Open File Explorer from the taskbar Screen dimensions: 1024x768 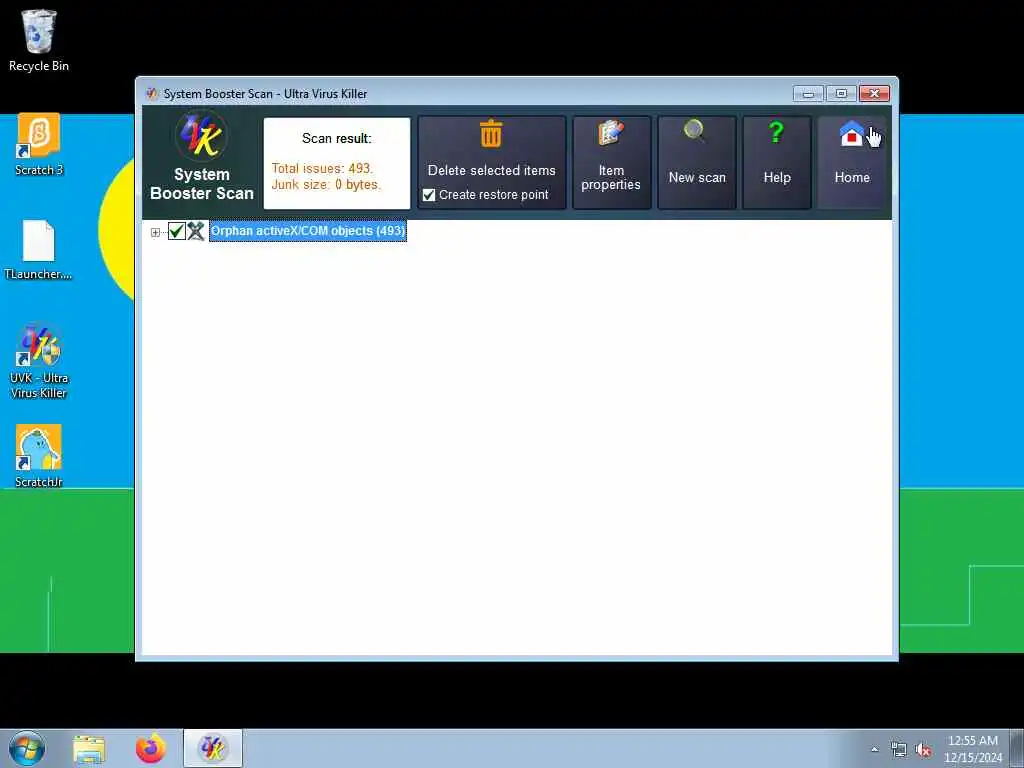[x=89, y=749]
